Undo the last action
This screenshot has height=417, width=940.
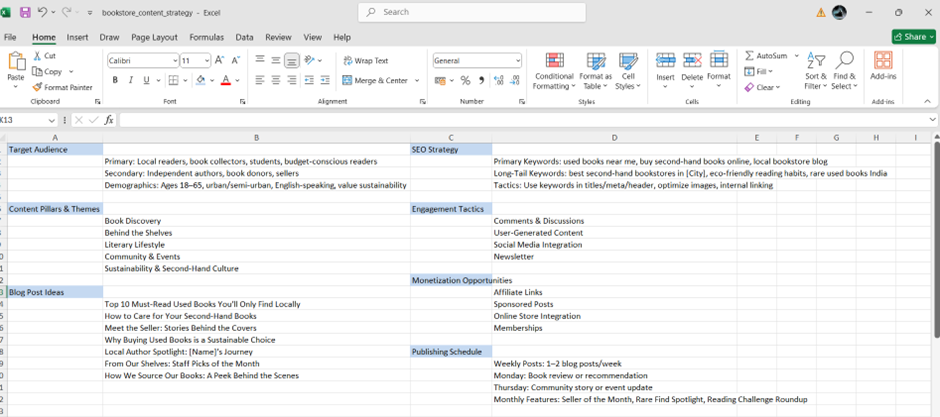click(43, 12)
